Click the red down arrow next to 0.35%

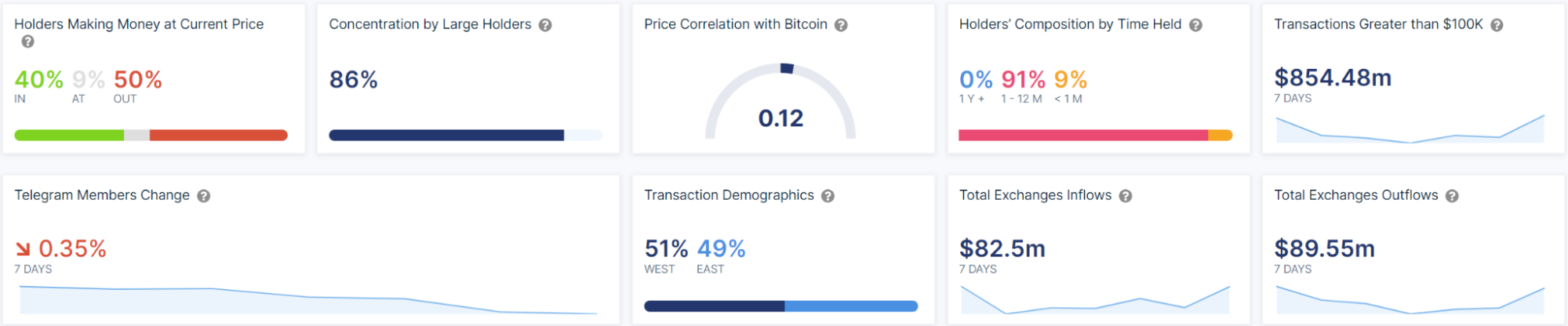23,249
